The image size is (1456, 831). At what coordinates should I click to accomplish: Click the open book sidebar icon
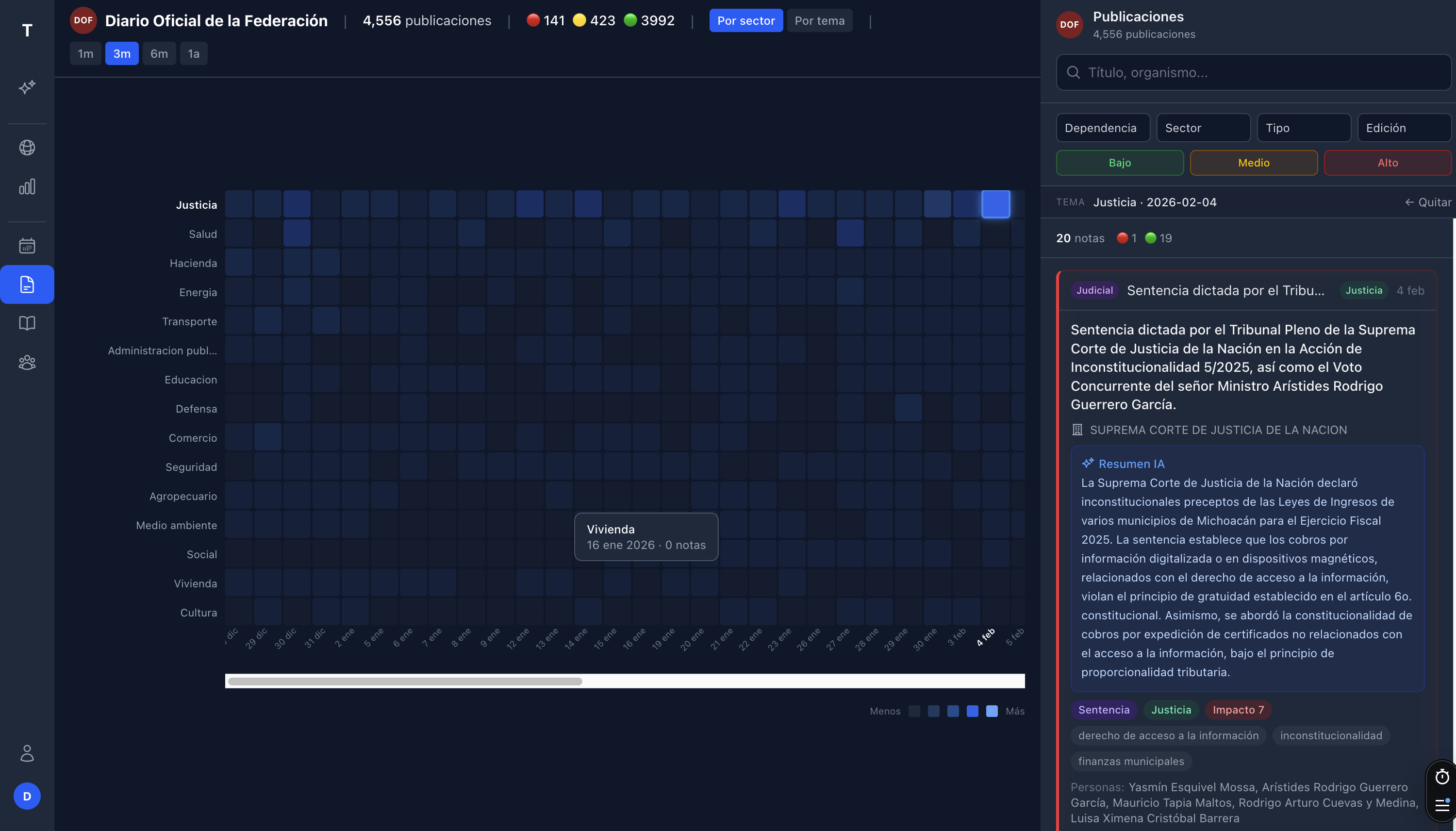click(27, 323)
